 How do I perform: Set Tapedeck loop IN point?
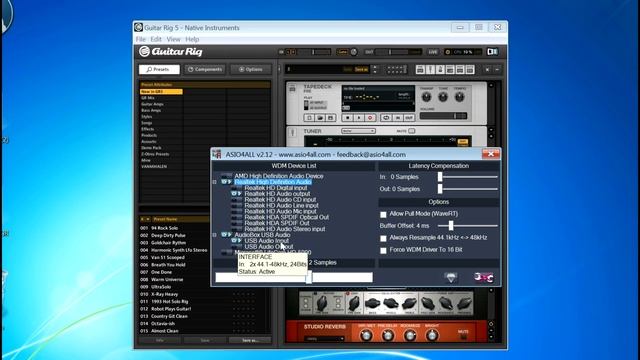click(398, 118)
